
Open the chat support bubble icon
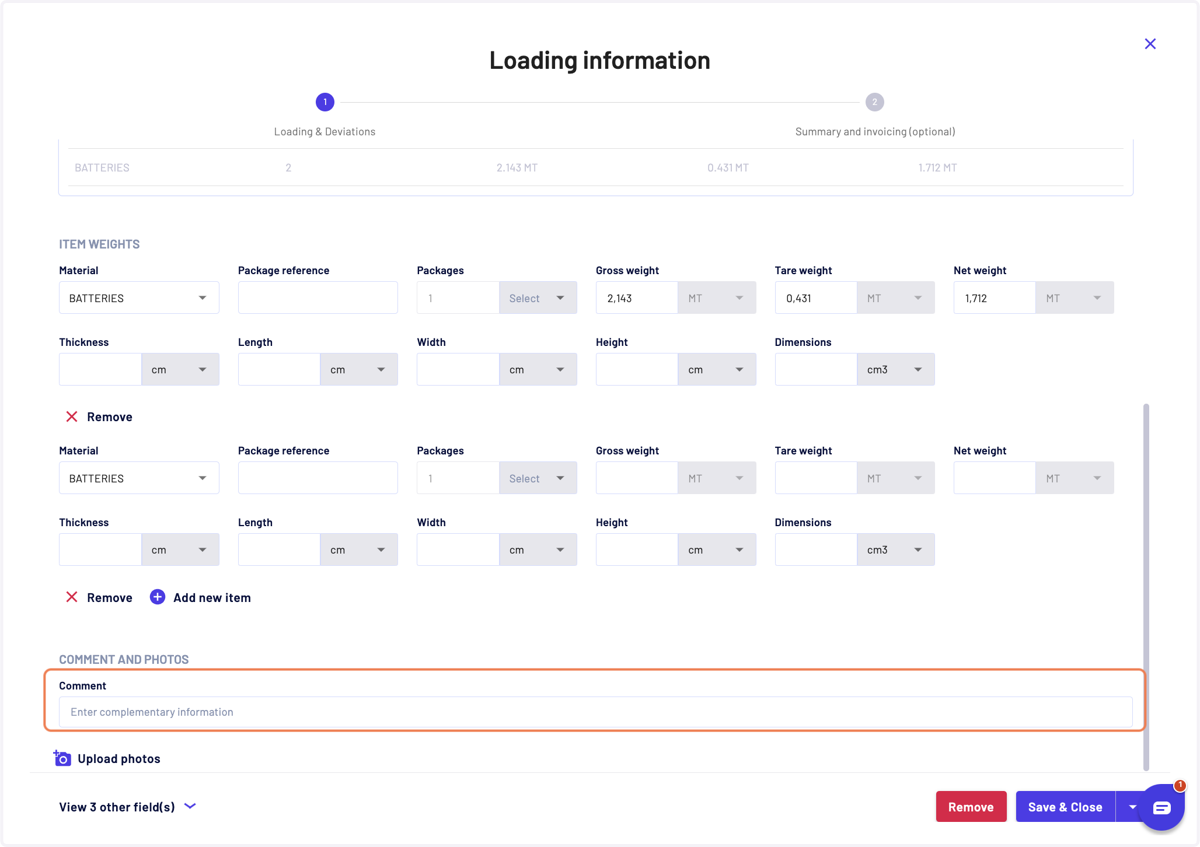click(x=1161, y=808)
